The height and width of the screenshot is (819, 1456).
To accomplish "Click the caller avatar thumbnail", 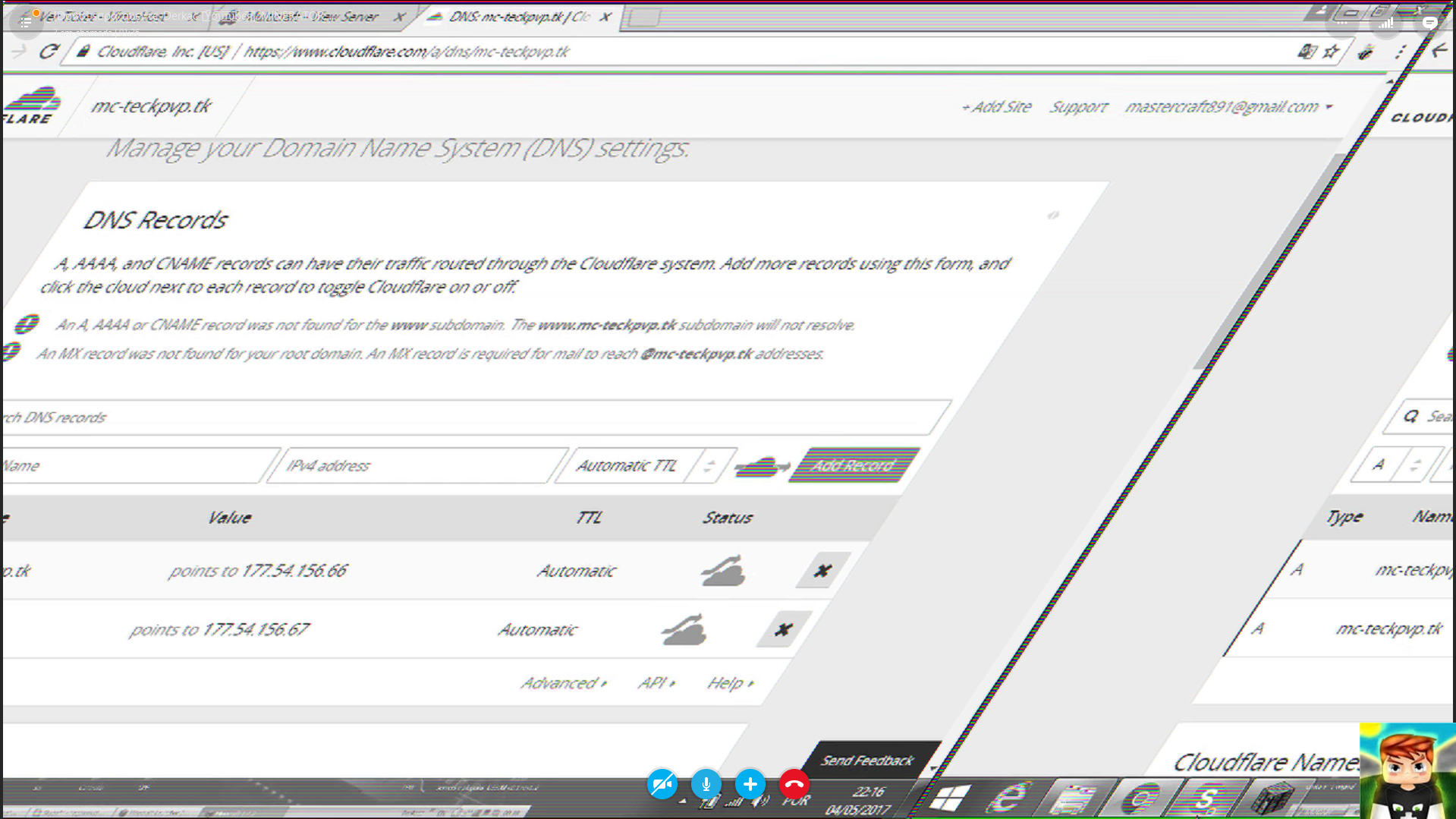I will click(x=1407, y=770).
